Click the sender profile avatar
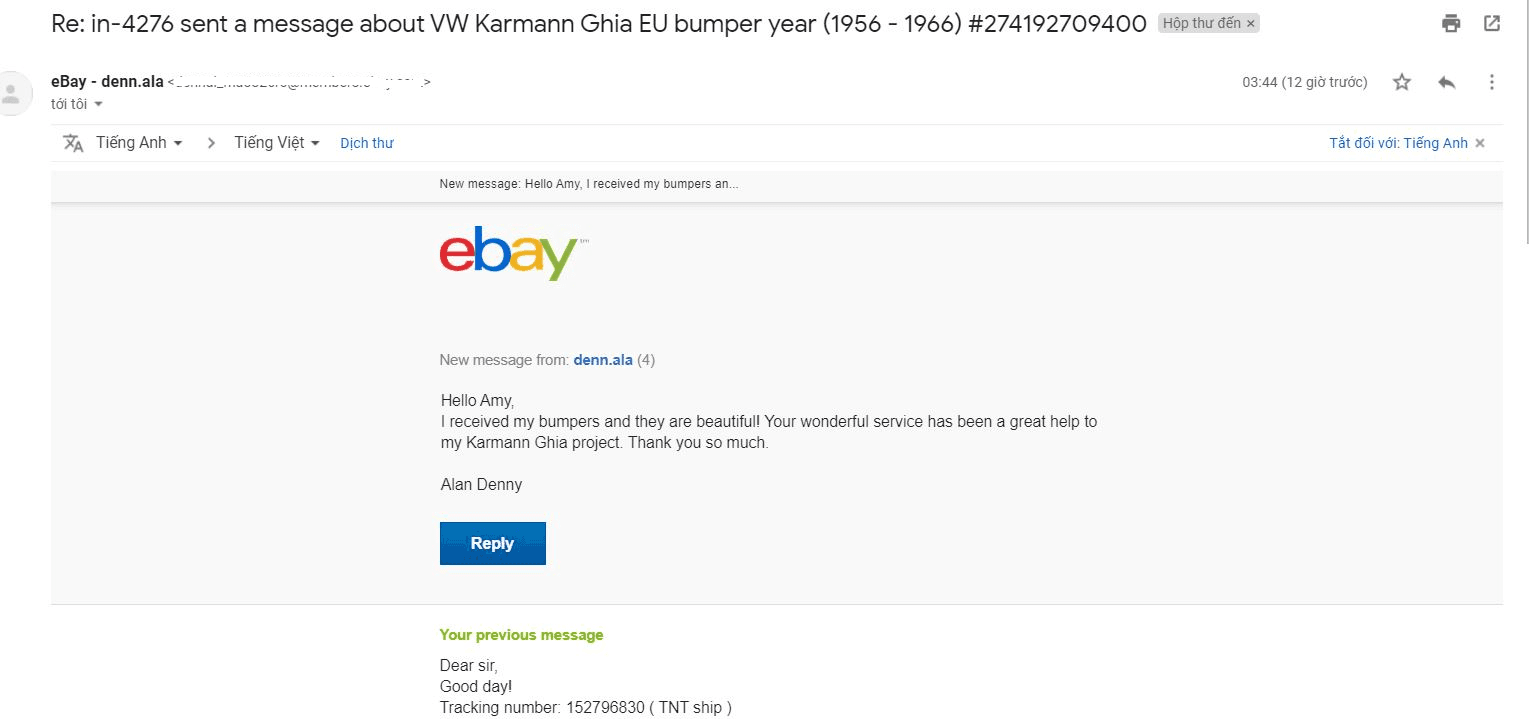Image resolution: width=1529 pixels, height=719 pixels. tap(12, 94)
